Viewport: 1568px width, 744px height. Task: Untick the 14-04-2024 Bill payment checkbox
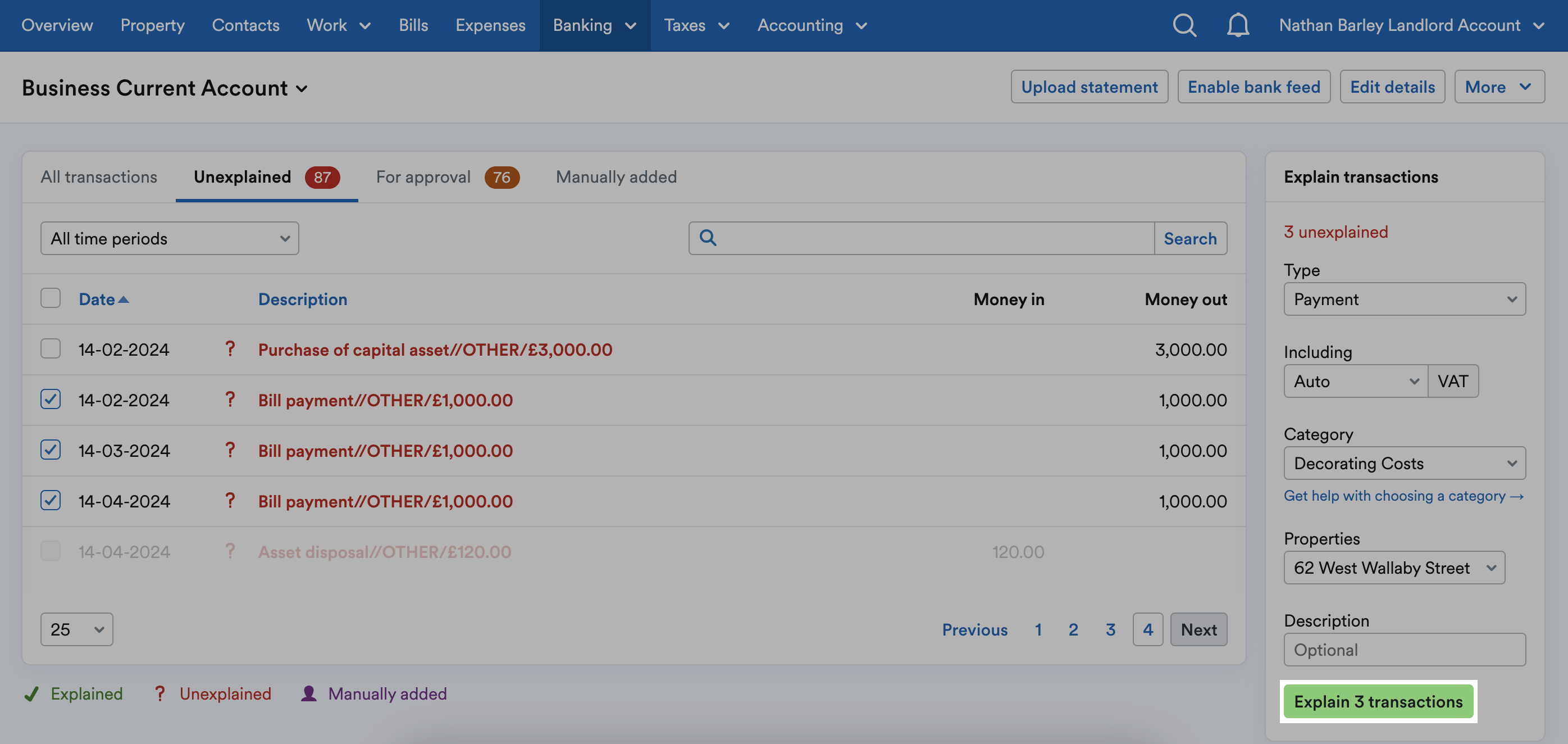click(51, 501)
